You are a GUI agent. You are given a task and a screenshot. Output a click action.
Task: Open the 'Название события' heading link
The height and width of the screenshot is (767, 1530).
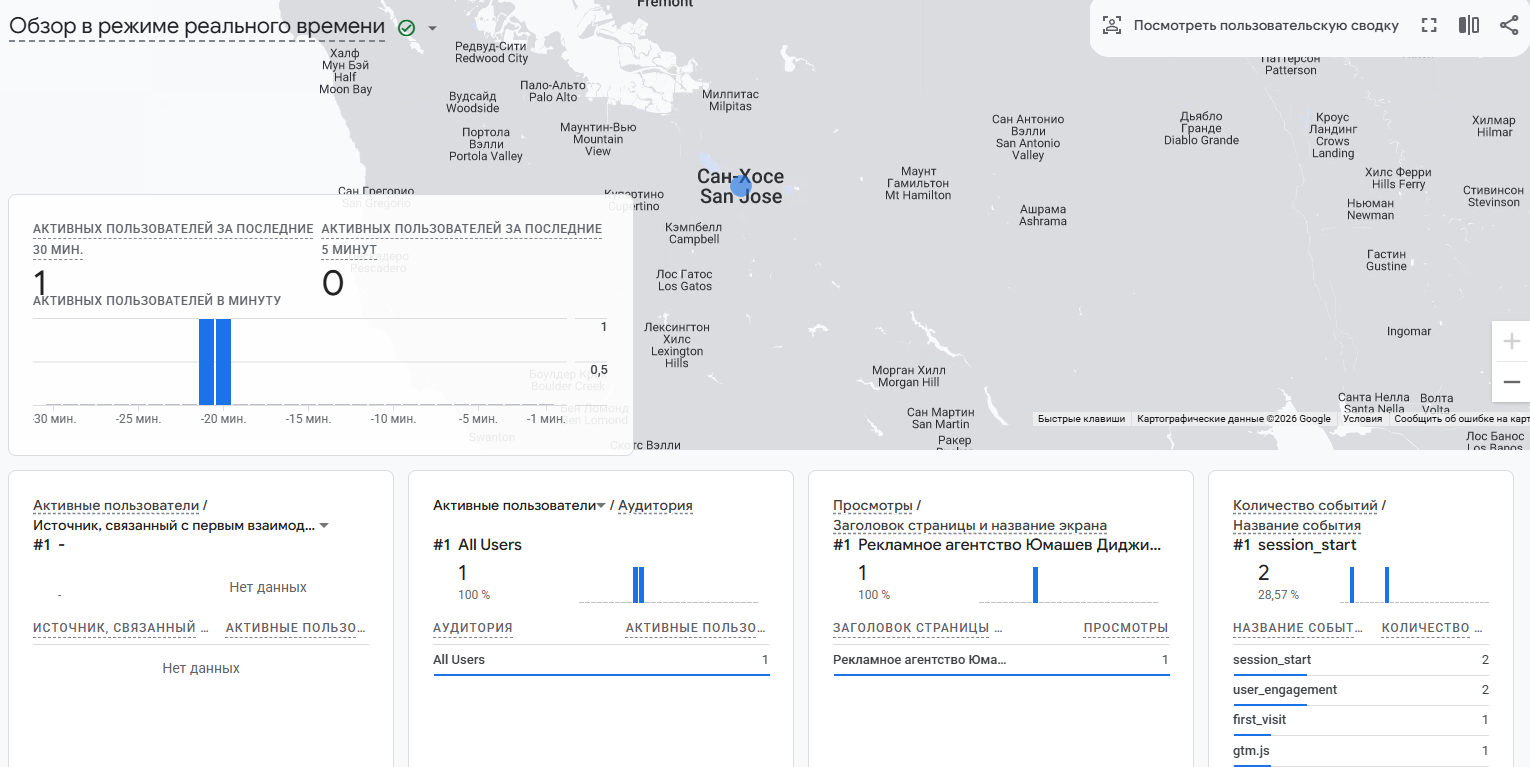click(1297, 525)
